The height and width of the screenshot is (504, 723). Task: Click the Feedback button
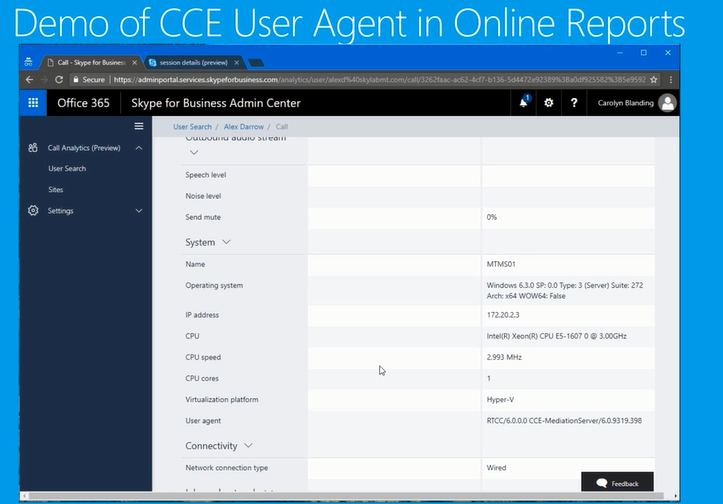click(x=617, y=483)
